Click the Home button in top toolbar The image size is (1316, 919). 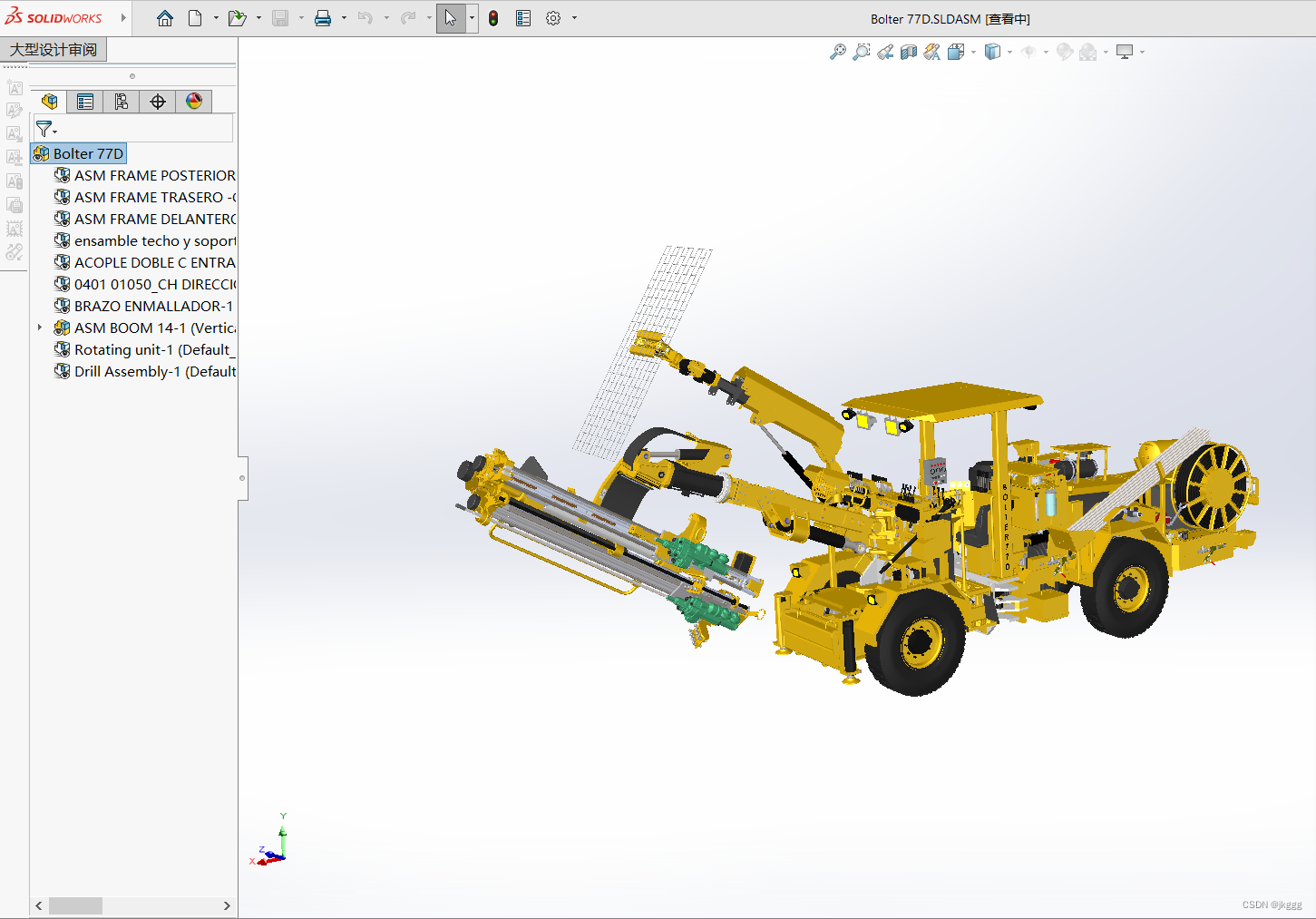click(x=165, y=17)
